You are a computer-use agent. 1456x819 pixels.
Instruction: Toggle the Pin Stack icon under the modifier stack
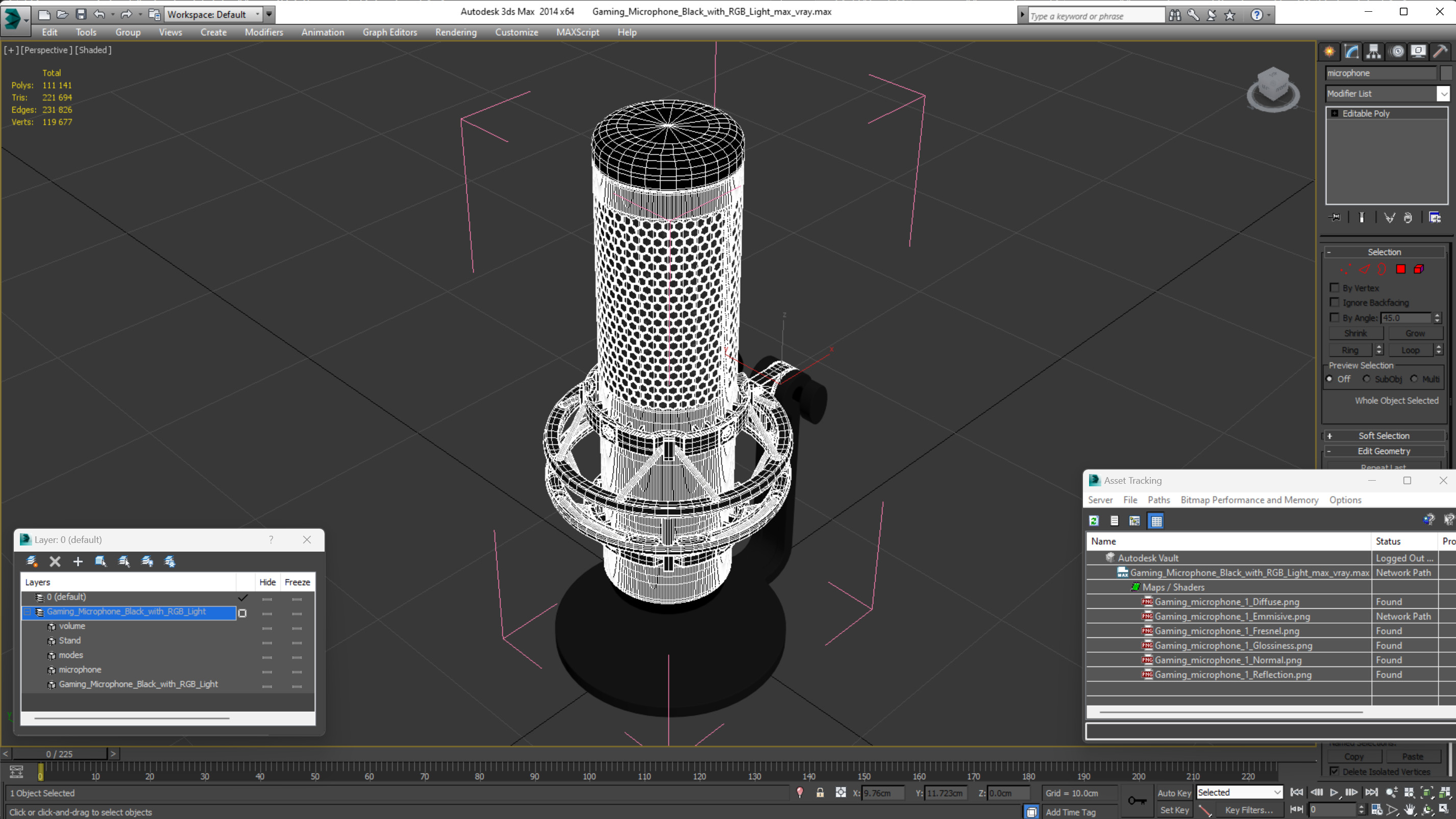[1335, 217]
